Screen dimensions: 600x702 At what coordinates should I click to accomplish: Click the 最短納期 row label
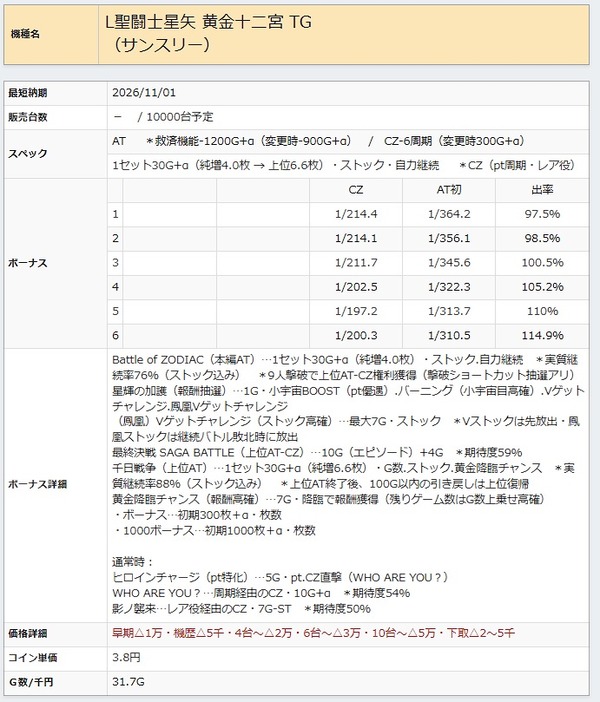[28, 93]
